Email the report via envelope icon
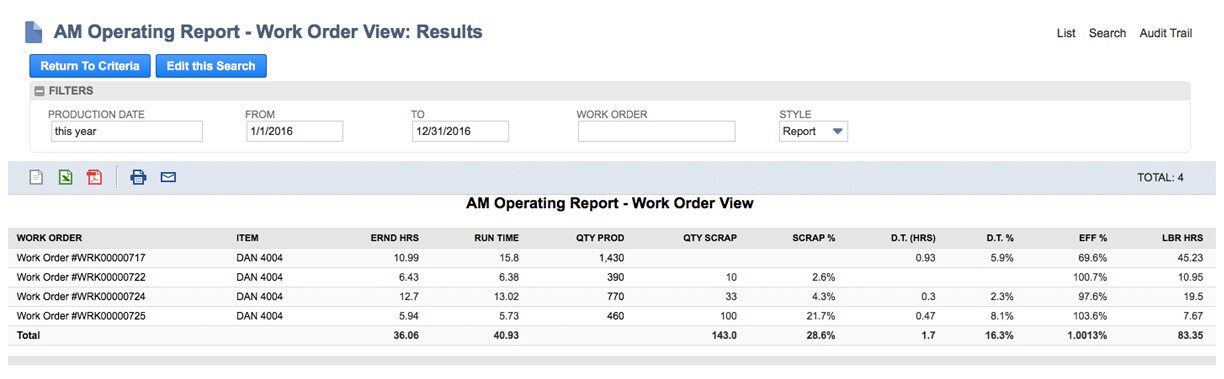This screenshot has height=379, width=1224. point(168,178)
